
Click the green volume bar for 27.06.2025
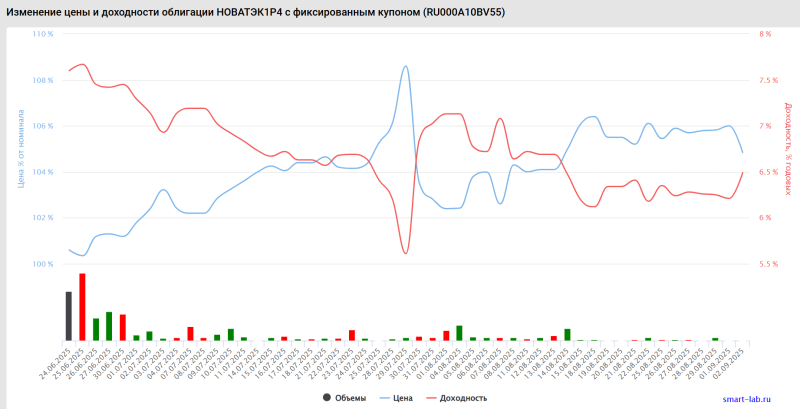click(109, 326)
